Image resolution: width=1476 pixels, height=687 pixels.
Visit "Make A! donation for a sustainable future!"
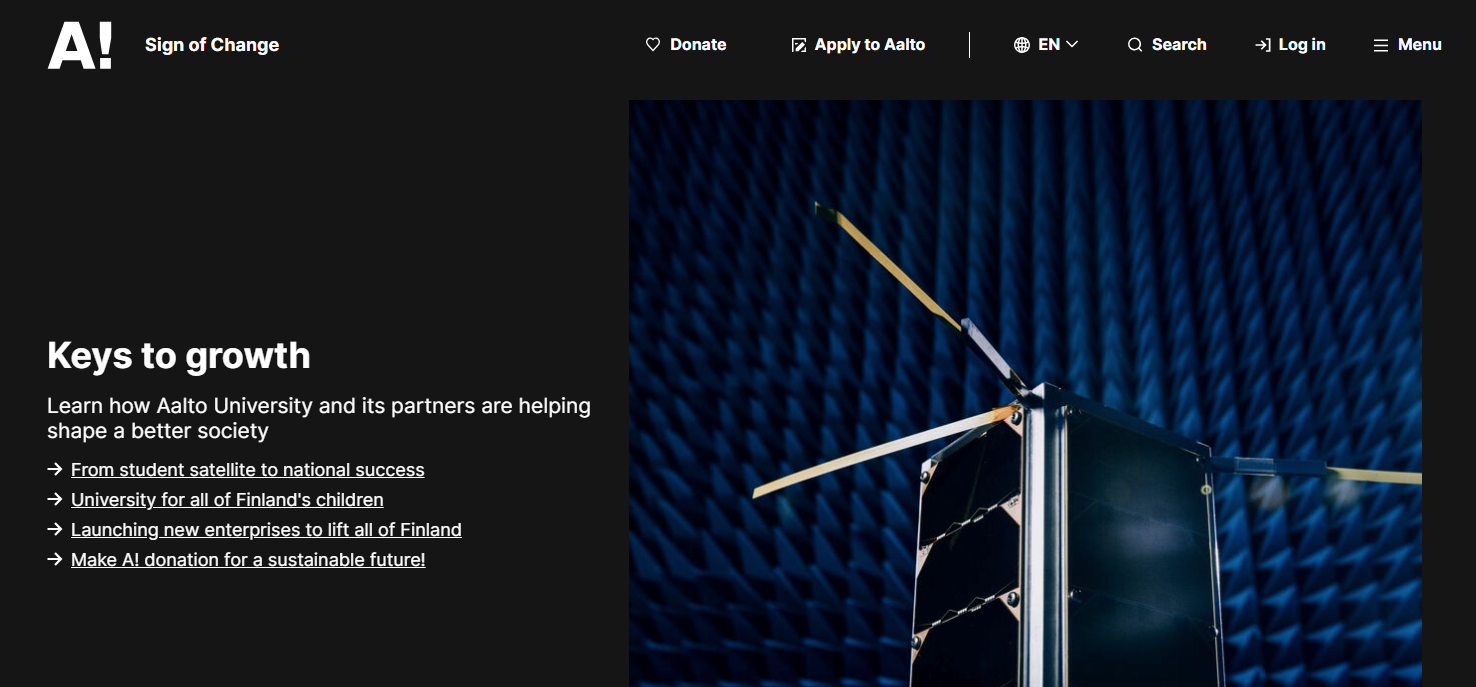point(248,560)
